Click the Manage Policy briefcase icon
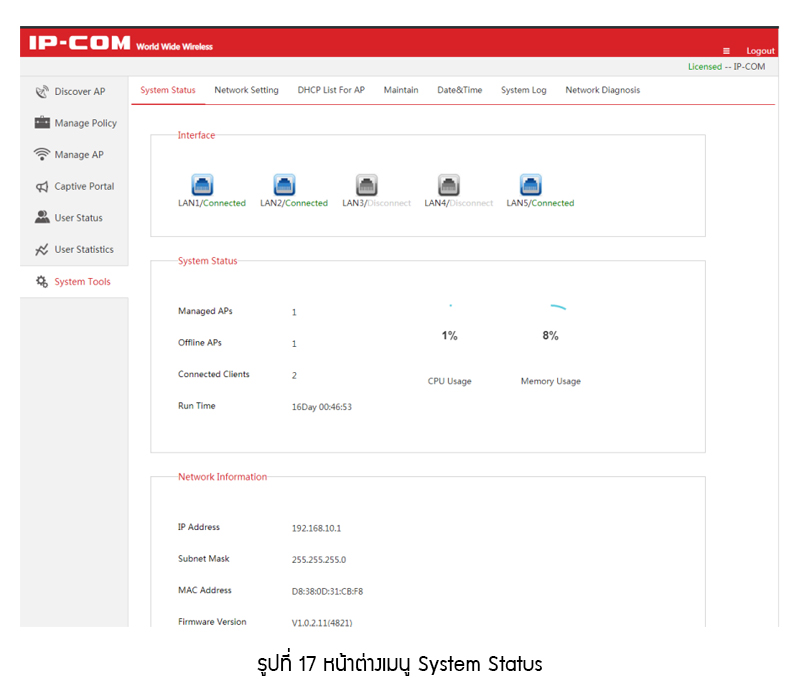The height and width of the screenshot is (700, 800). (x=42, y=122)
